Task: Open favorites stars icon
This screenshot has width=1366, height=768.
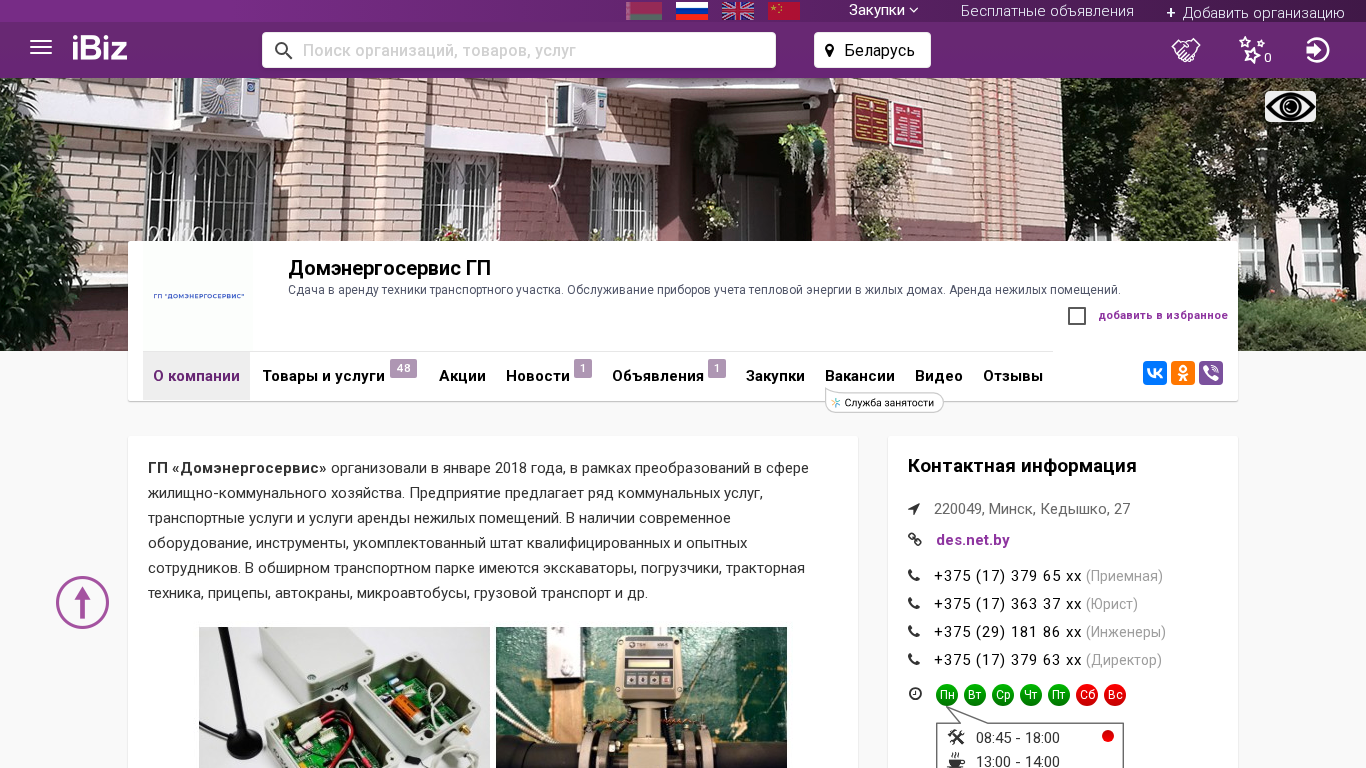Action: pyautogui.click(x=1253, y=50)
